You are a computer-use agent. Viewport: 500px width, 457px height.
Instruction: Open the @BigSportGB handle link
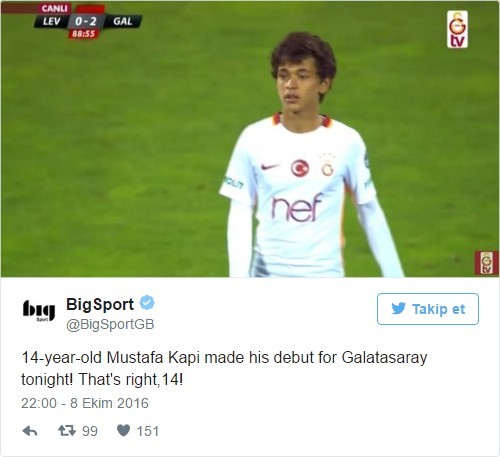pyautogui.click(x=110, y=324)
